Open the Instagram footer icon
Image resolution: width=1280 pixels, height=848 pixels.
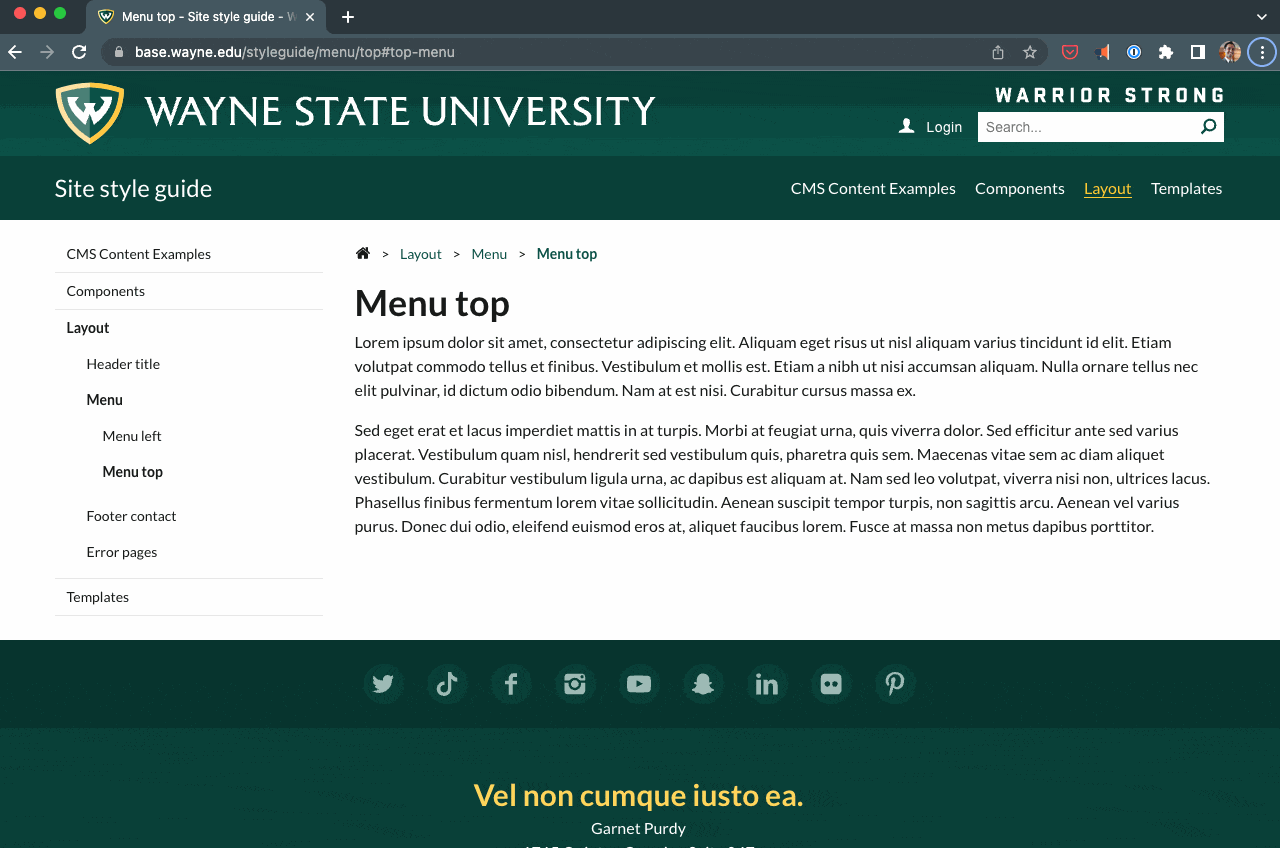pyautogui.click(x=575, y=684)
